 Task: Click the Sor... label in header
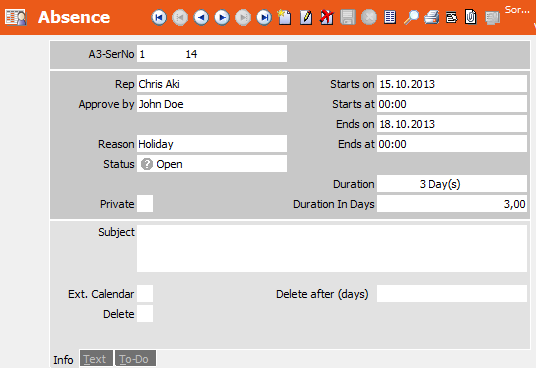tap(517, 10)
